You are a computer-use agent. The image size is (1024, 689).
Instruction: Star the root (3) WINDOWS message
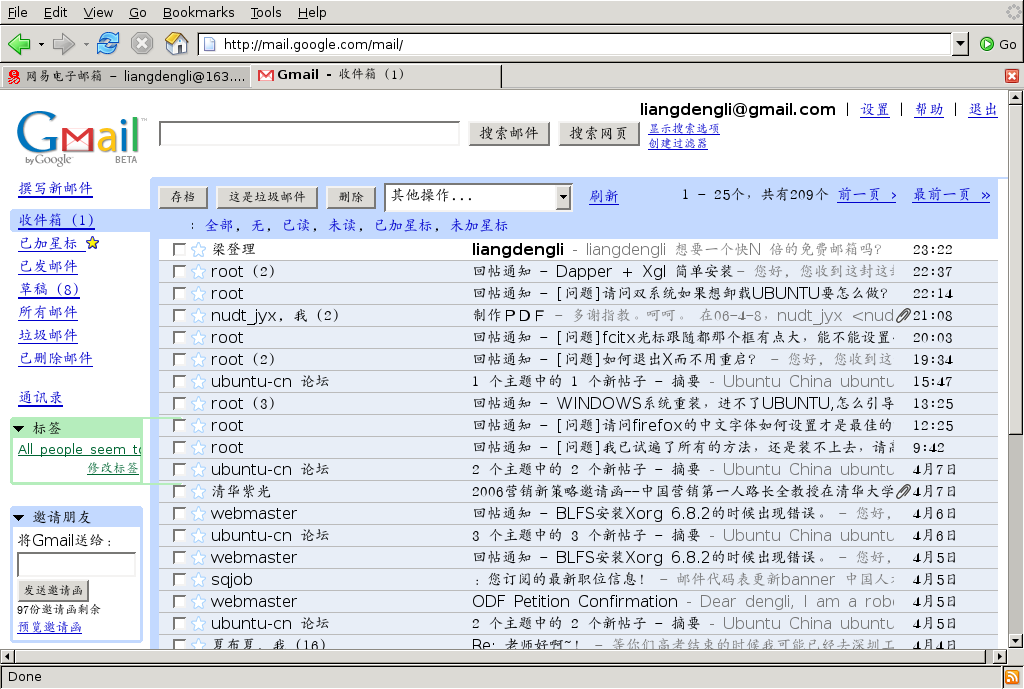coord(199,404)
